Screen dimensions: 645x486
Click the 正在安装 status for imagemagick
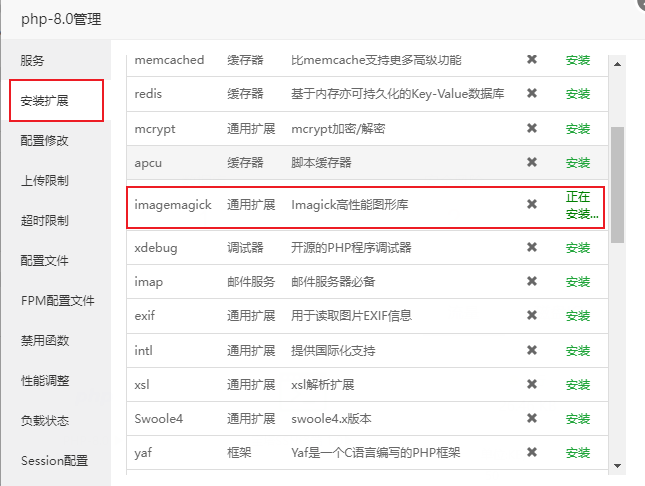click(581, 205)
